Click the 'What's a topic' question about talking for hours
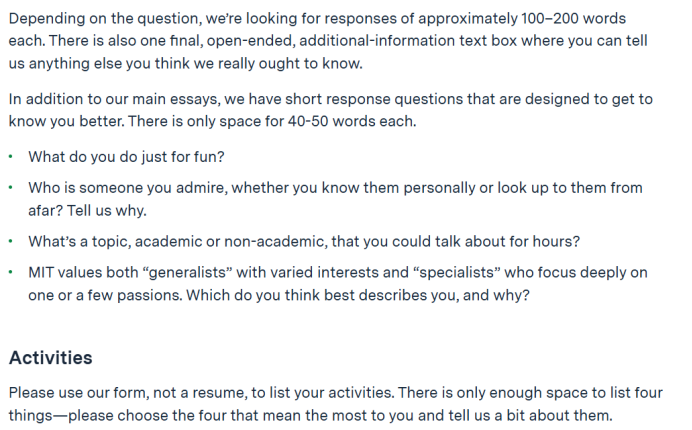The width and height of the screenshot is (692, 430). pos(304,241)
